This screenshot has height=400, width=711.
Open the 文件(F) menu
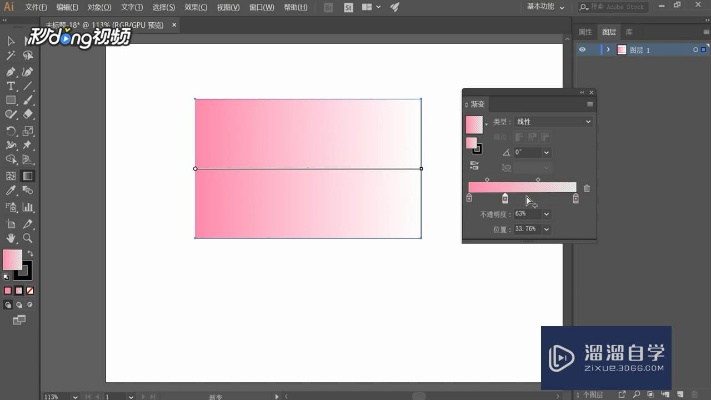click(36, 7)
